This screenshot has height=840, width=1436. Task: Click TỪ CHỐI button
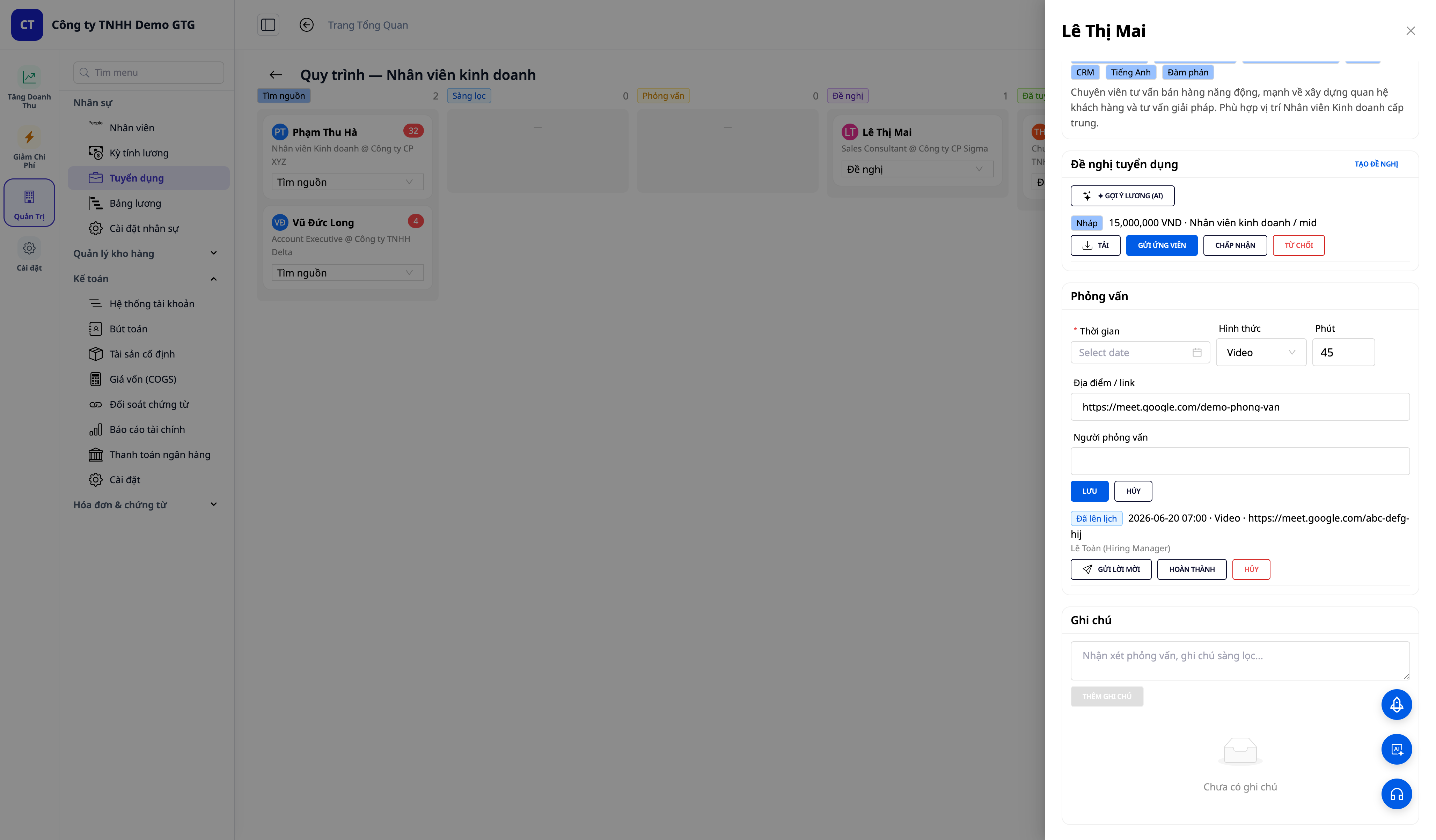coord(1298,245)
